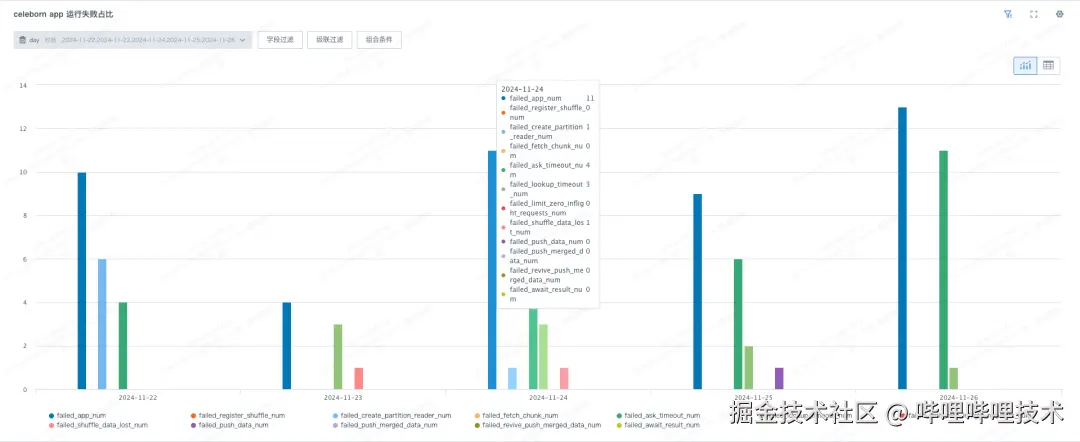Click the 级联过滤 button
Screen dimensions: 1080x442
point(330,40)
